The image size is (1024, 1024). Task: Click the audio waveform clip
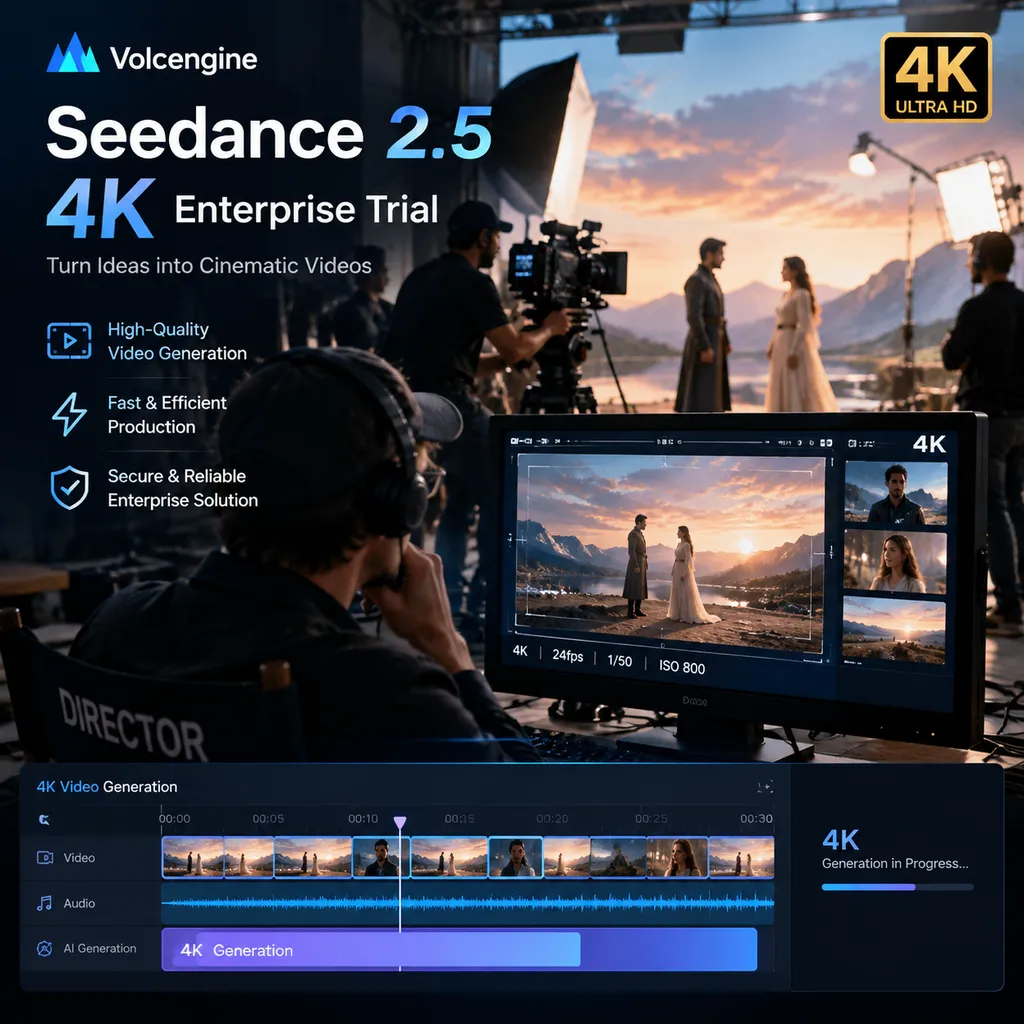pyautogui.click(x=468, y=904)
